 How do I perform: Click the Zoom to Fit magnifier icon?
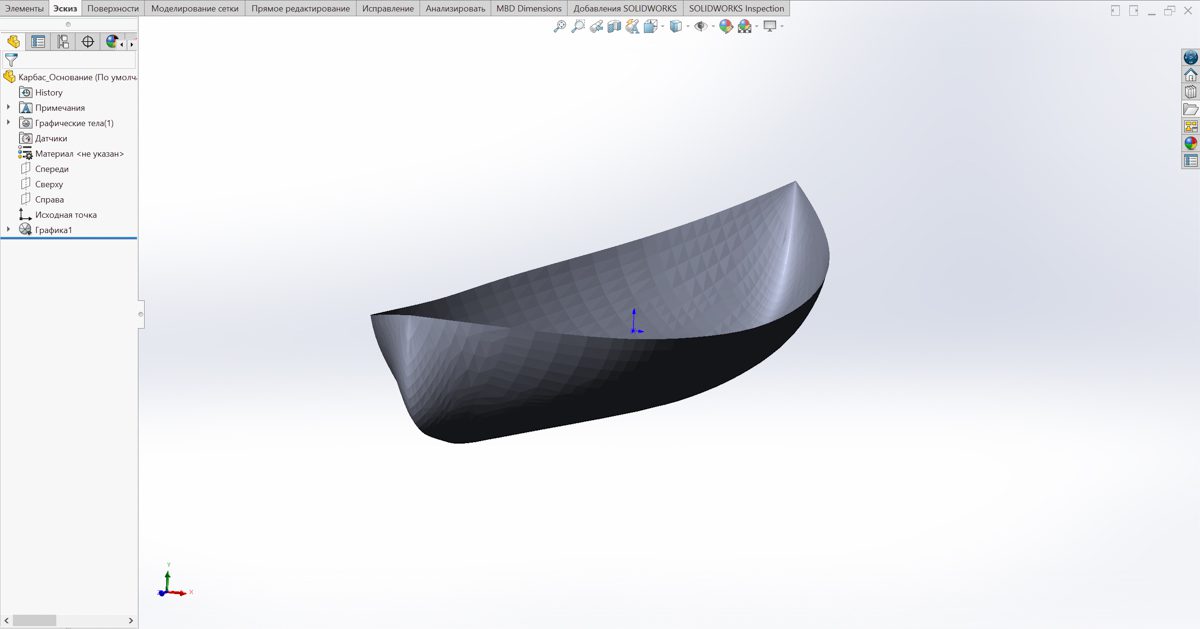coord(560,27)
